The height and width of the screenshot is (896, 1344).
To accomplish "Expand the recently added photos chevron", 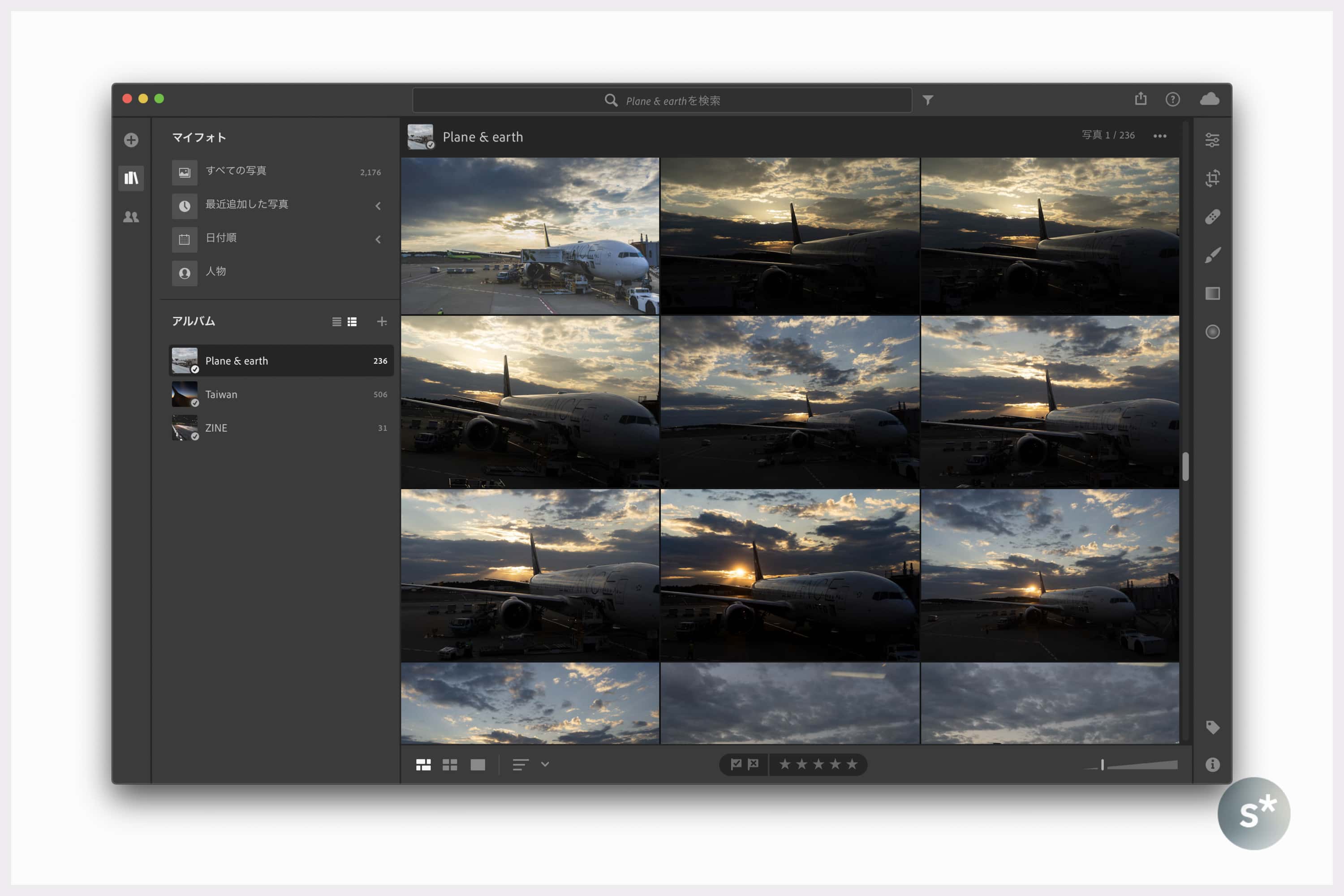I will click(378, 206).
